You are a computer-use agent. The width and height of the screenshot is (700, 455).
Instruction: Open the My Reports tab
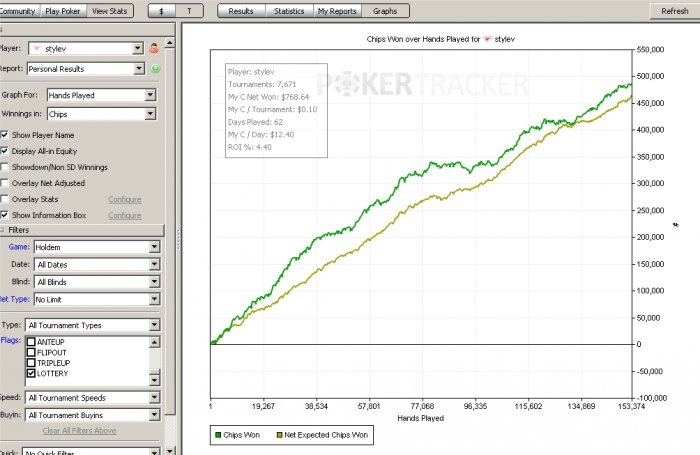click(x=337, y=11)
